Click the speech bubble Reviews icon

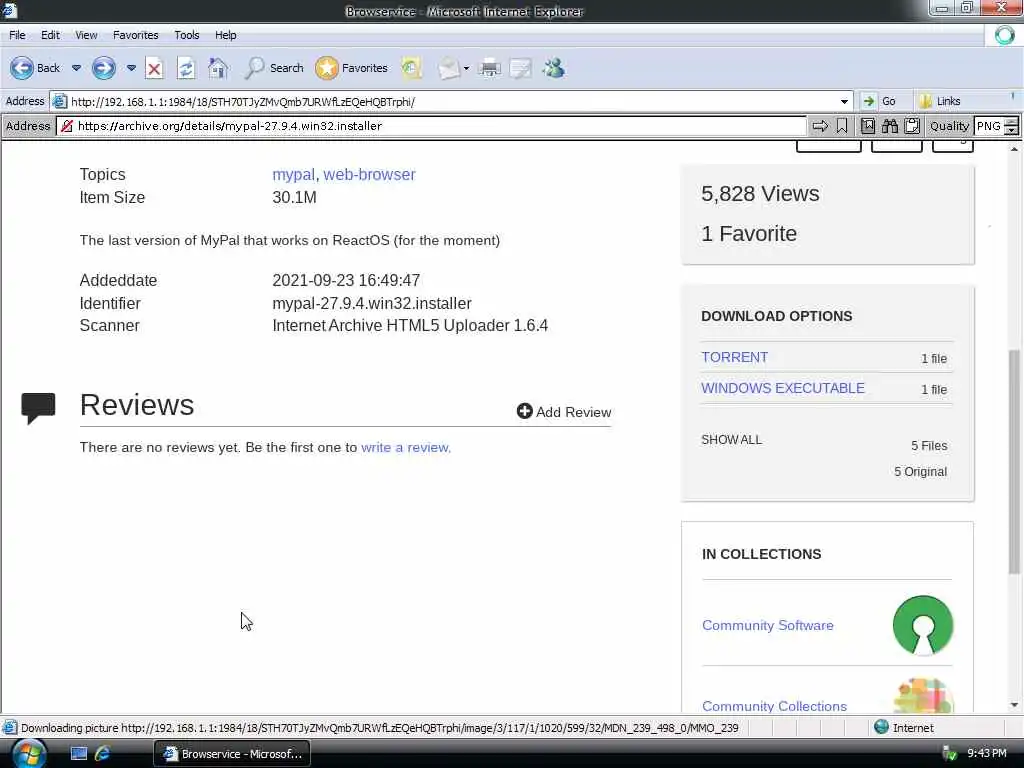[38, 408]
